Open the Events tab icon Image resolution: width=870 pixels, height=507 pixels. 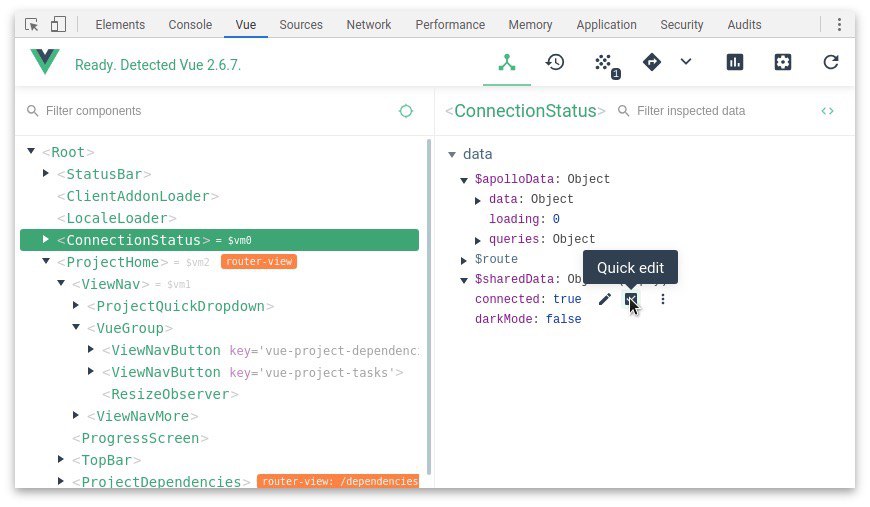pyautogui.click(x=604, y=64)
